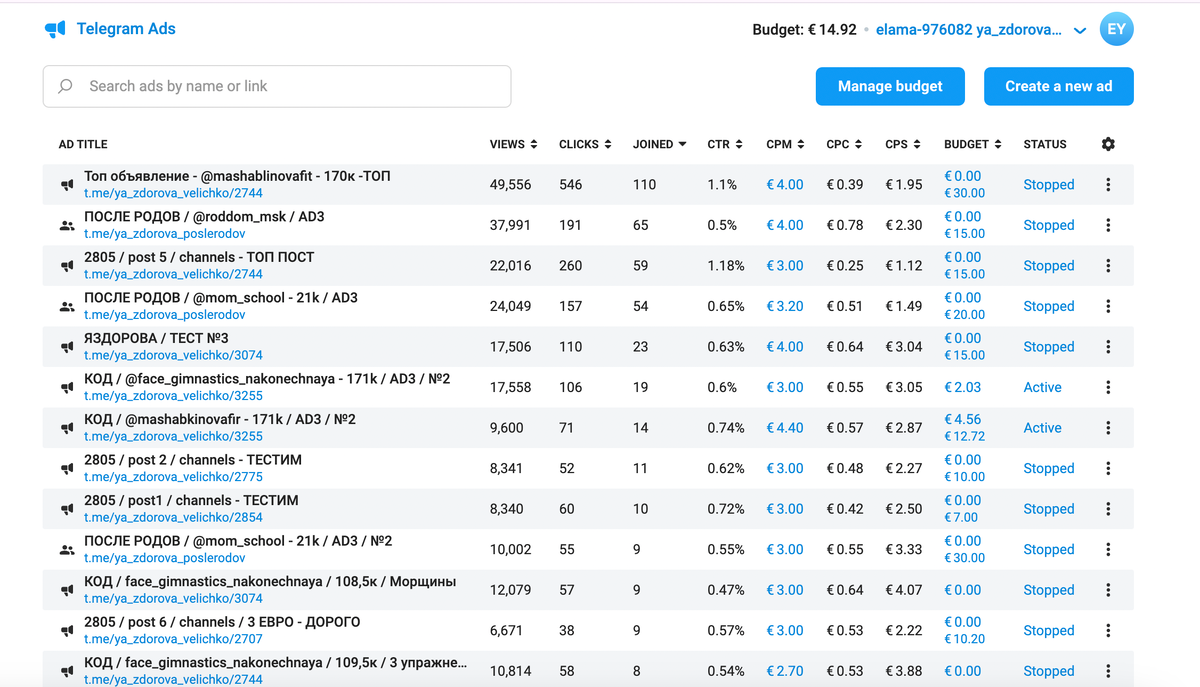The image size is (1200, 687).
Task: Sort table by CPM column
Action: pos(785,144)
